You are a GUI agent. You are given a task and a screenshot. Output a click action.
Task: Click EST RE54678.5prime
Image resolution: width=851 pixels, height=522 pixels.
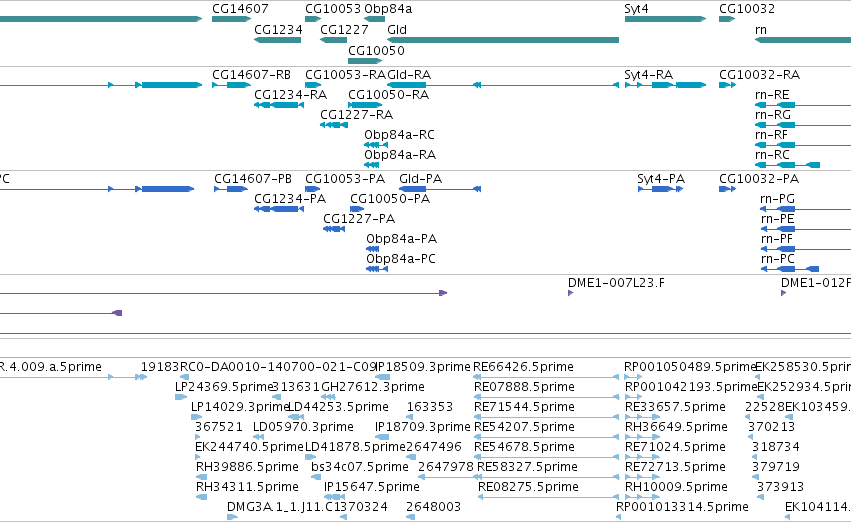(x=524, y=448)
